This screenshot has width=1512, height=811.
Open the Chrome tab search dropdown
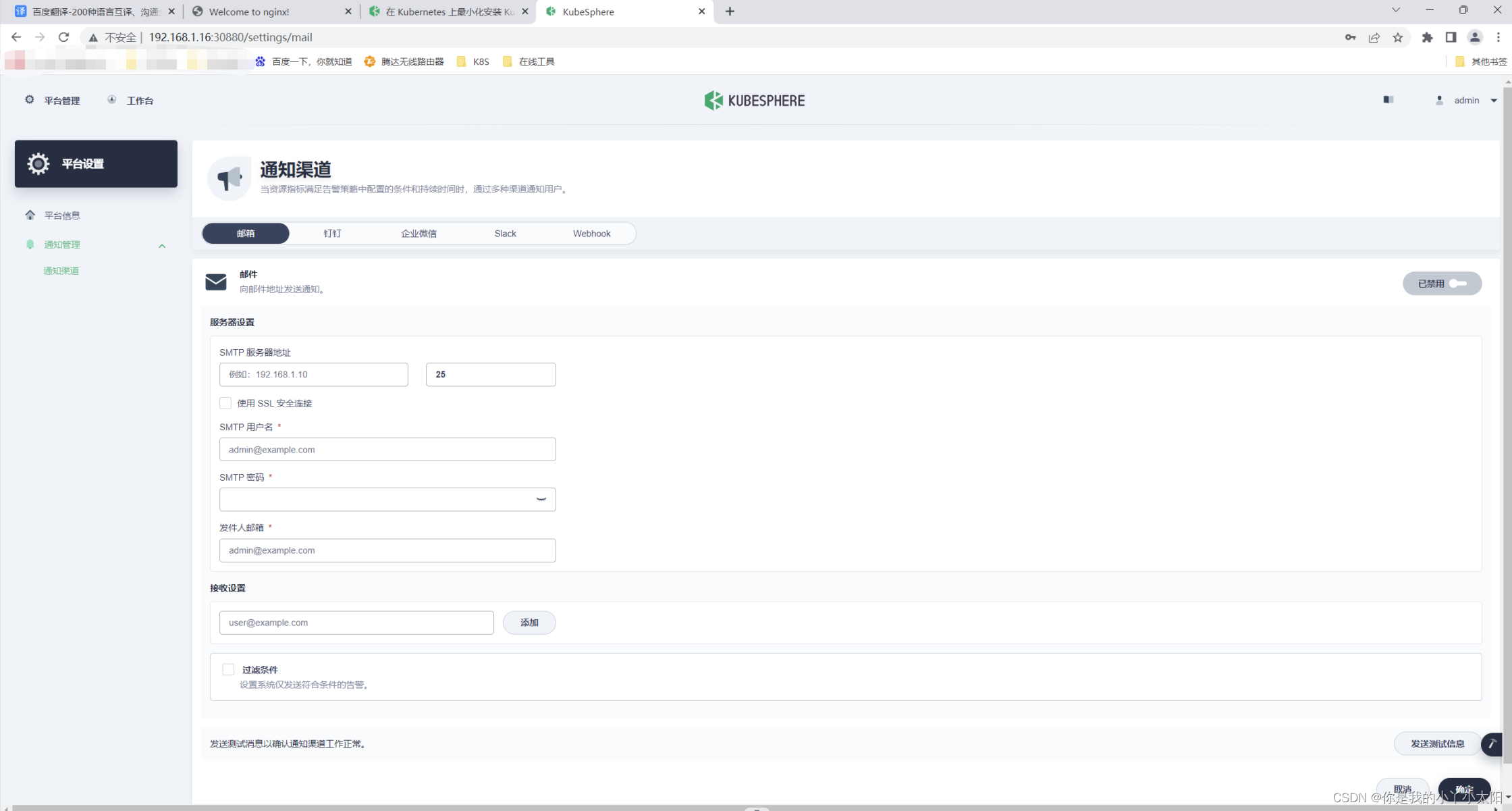(x=1395, y=11)
